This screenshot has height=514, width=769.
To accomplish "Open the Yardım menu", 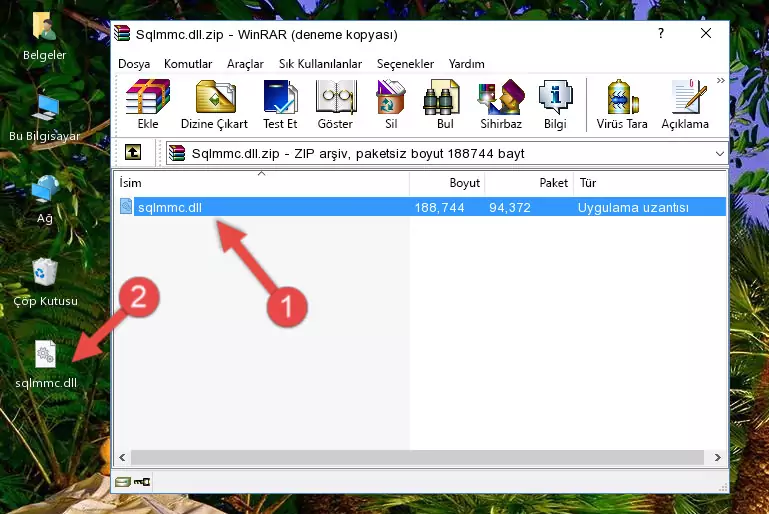I will coord(466,64).
